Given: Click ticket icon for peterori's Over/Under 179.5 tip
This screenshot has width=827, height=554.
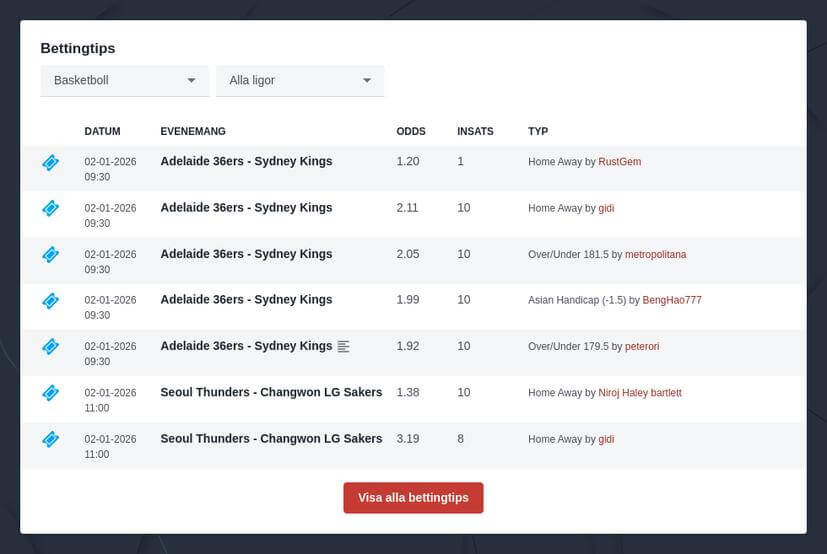Looking at the screenshot, I should [x=50, y=346].
